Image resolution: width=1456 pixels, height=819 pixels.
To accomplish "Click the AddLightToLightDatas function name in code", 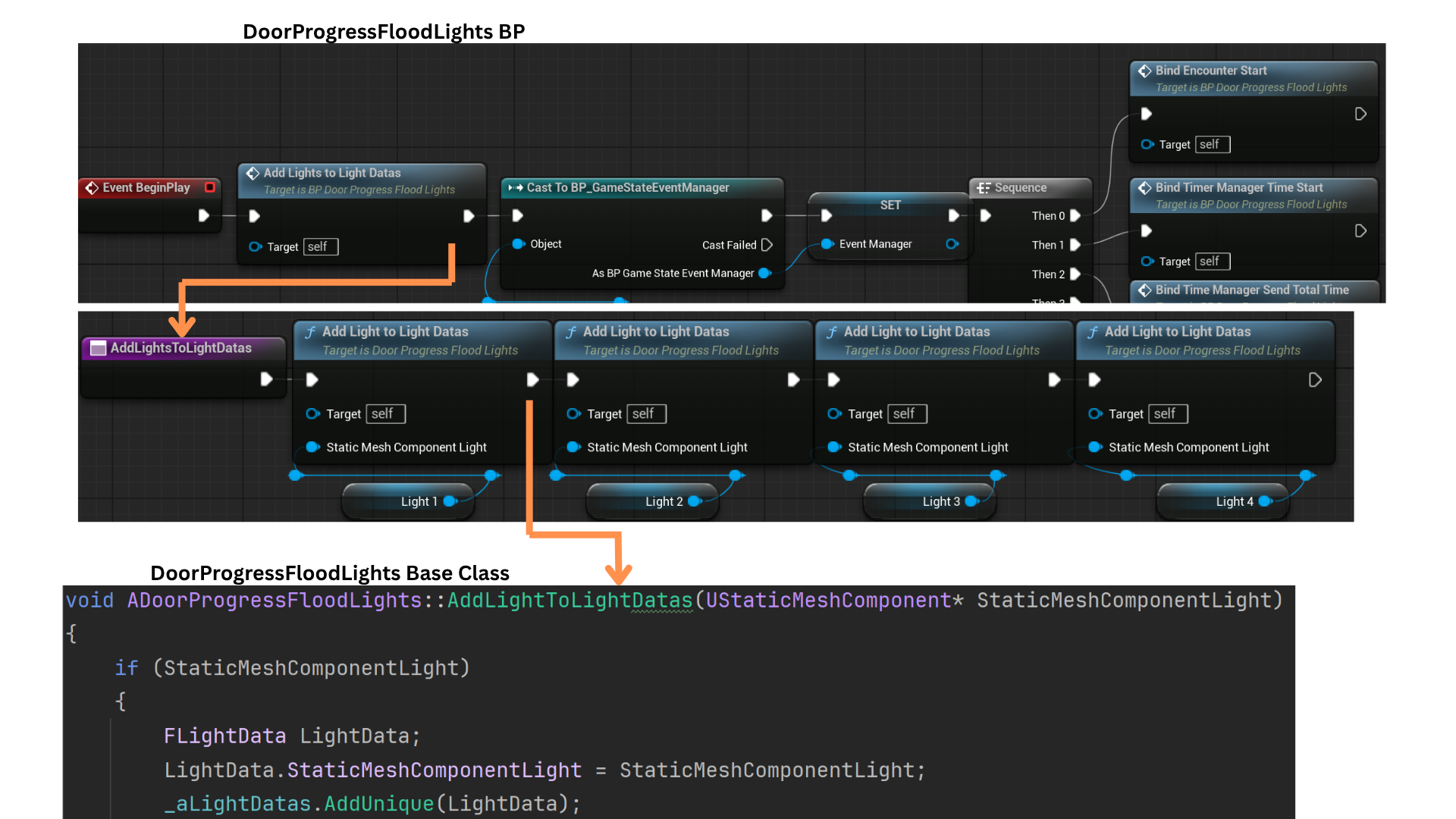I will (570, 601).
